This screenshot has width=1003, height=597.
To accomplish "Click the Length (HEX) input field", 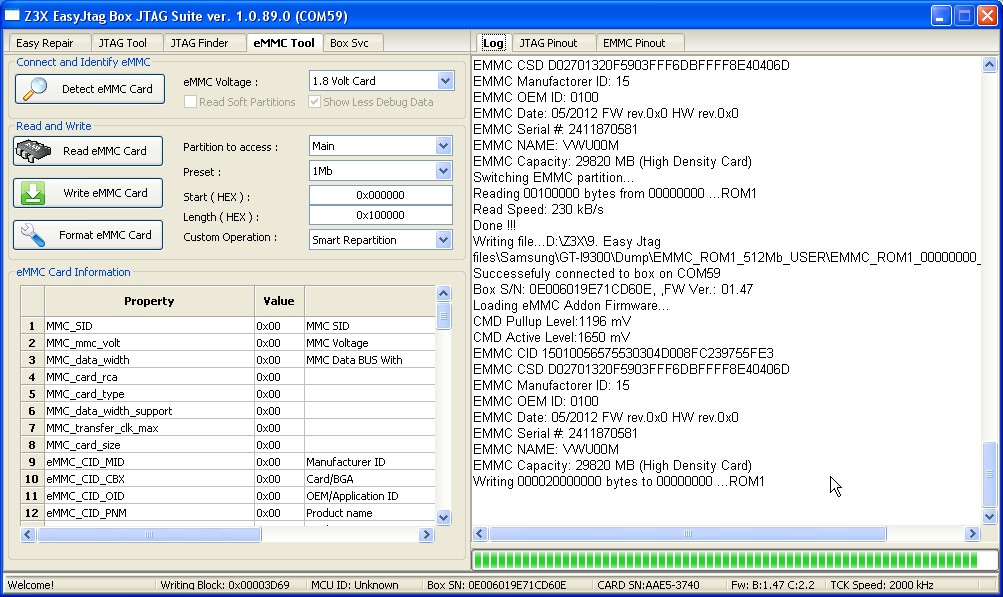I will (381, 215).
